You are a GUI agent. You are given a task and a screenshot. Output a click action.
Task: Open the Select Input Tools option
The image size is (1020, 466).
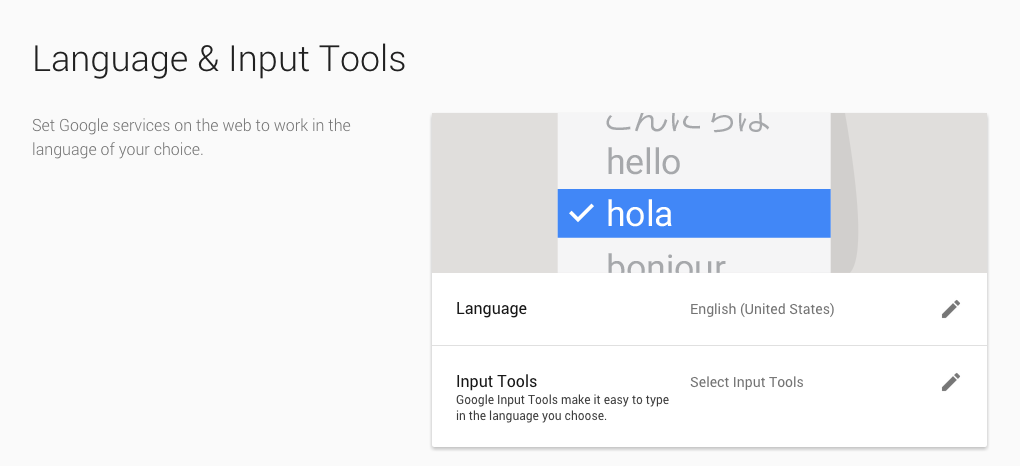pyautogui.click(x=746, y=382)
